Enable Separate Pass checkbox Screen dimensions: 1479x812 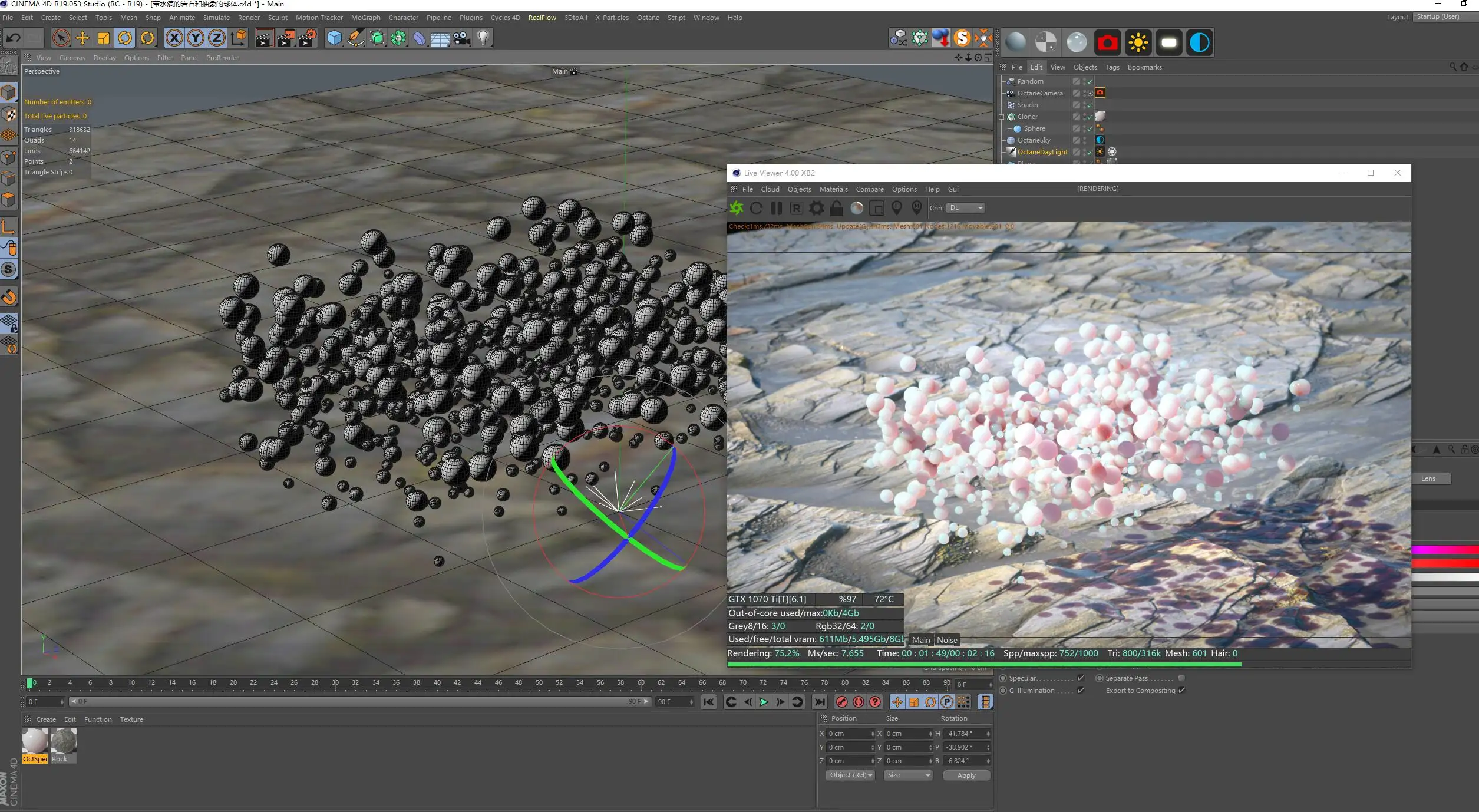pyautogui.click(x=1181, y=678)
